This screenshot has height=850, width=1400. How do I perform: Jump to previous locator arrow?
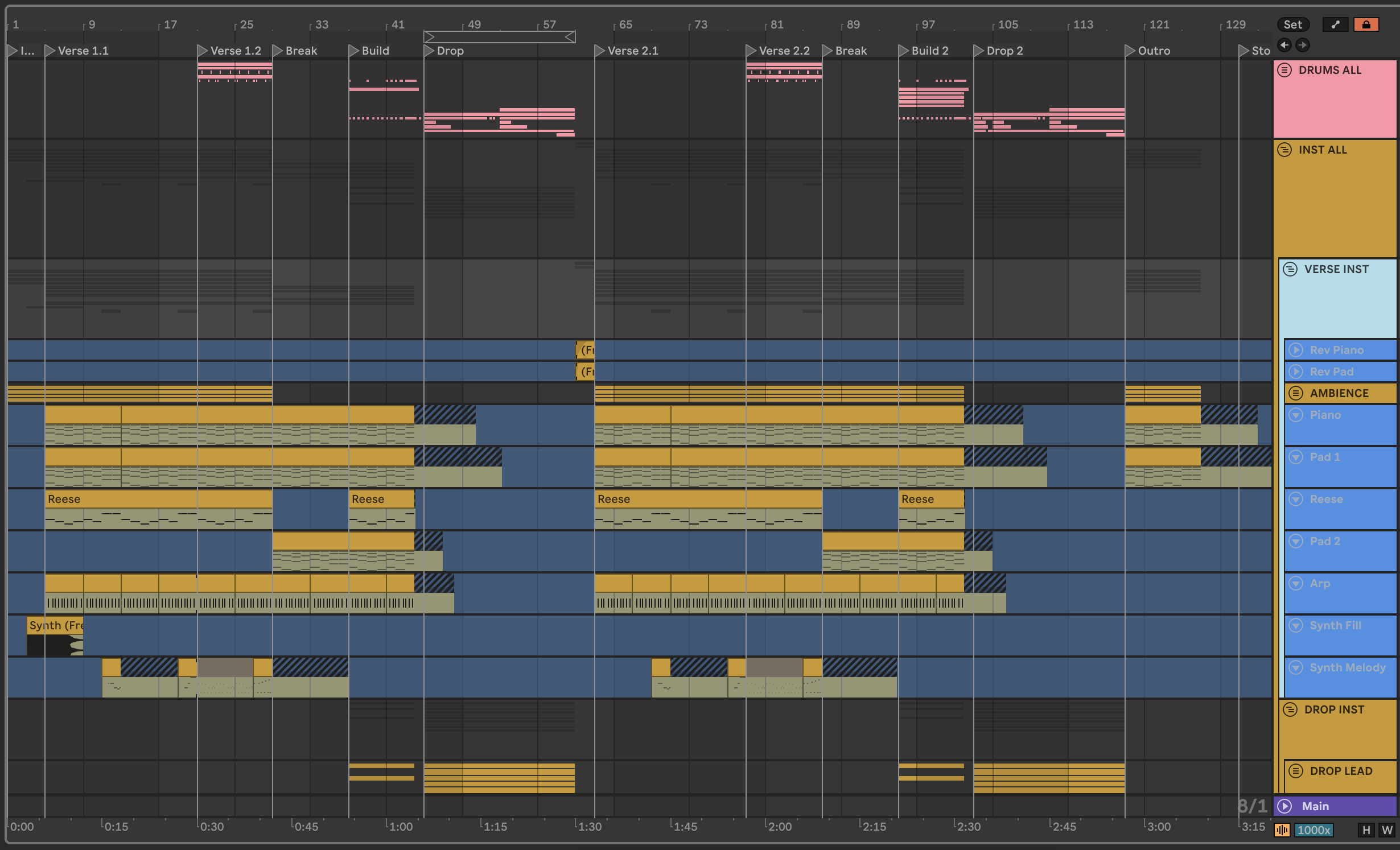point(1284,45)
